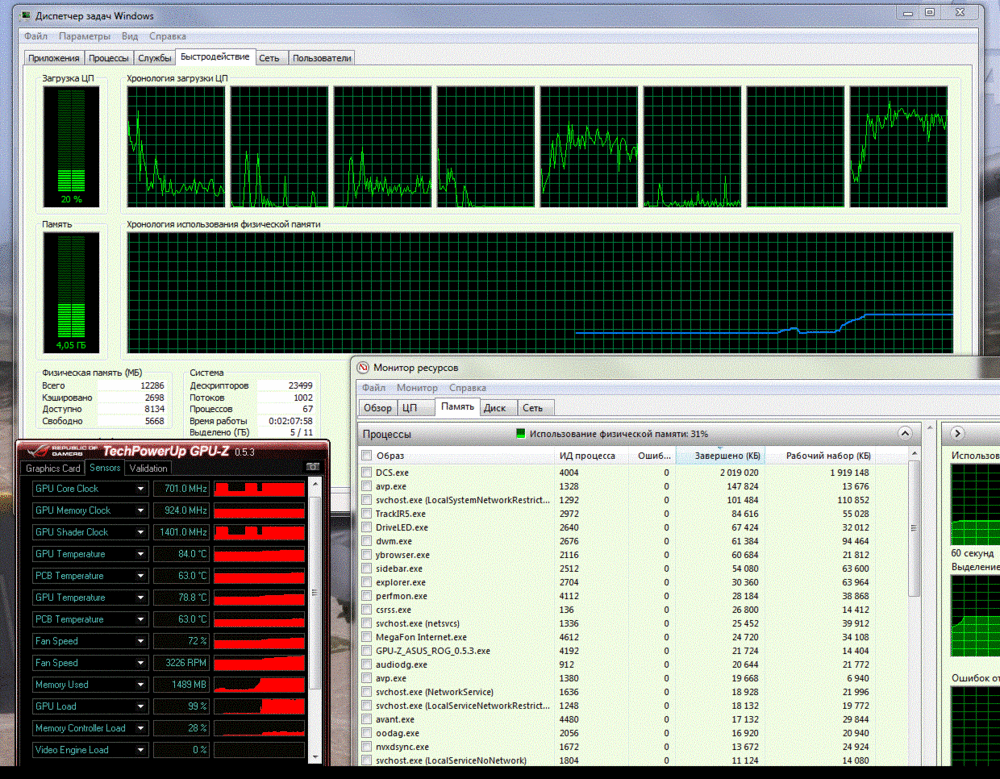The width and height of the screenshot is (1000, 779).
Task: Open the Параметры menu in Task Manager
Action: click(x=84, y=36)
